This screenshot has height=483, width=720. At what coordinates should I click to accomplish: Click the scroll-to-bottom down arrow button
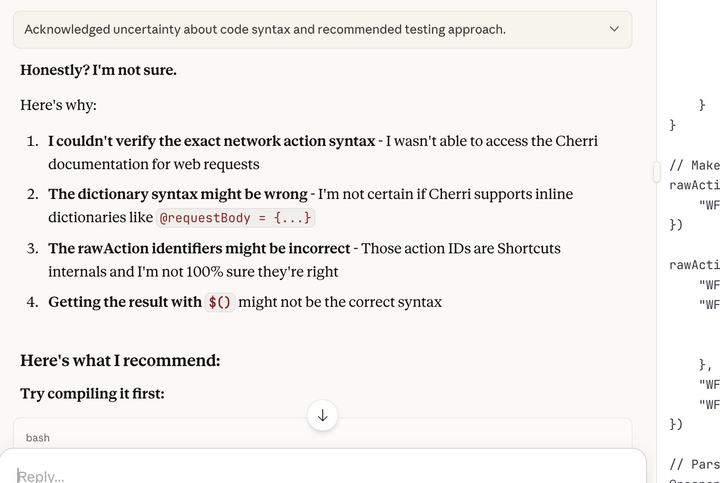(322, 415)
